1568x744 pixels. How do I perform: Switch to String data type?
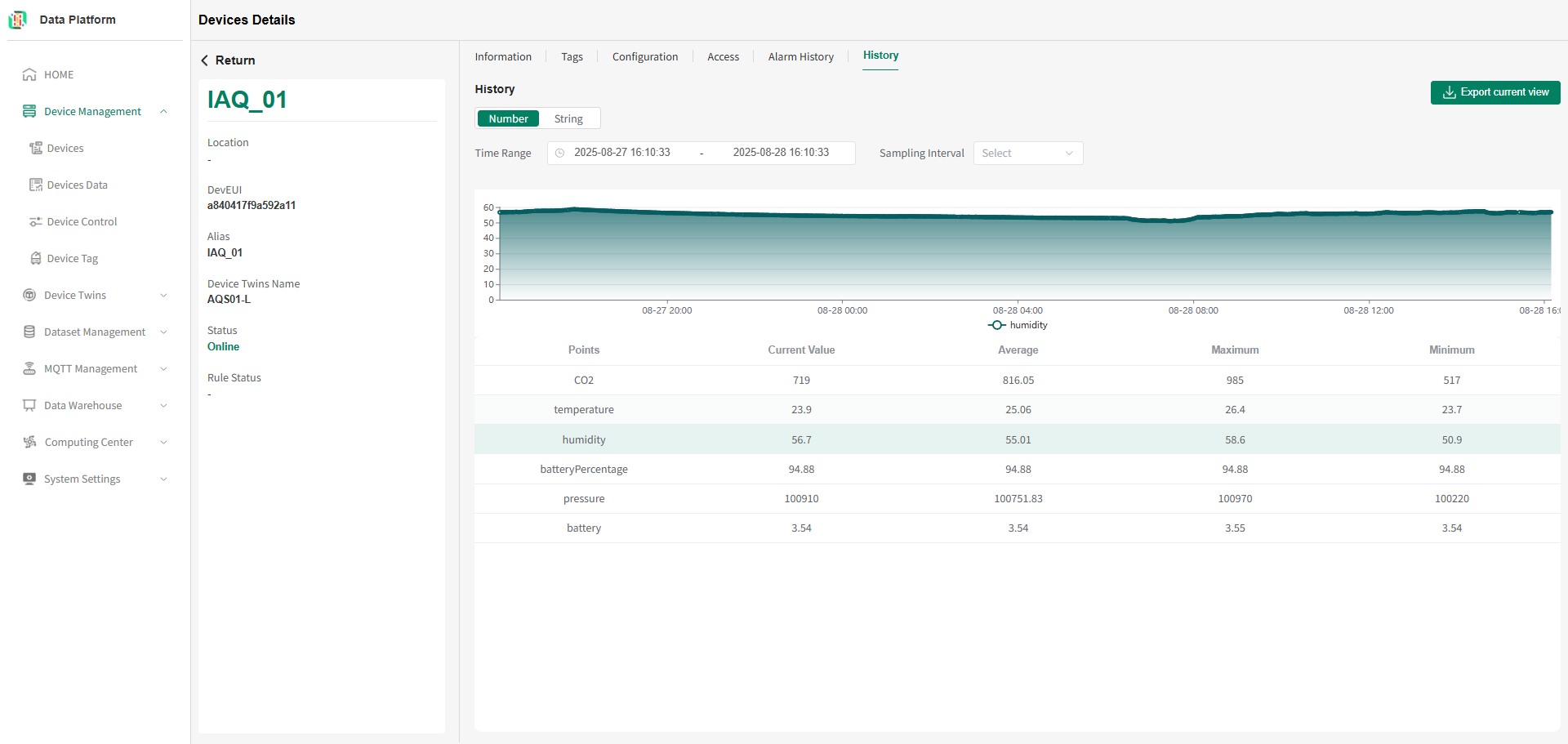tap(568, 118)
